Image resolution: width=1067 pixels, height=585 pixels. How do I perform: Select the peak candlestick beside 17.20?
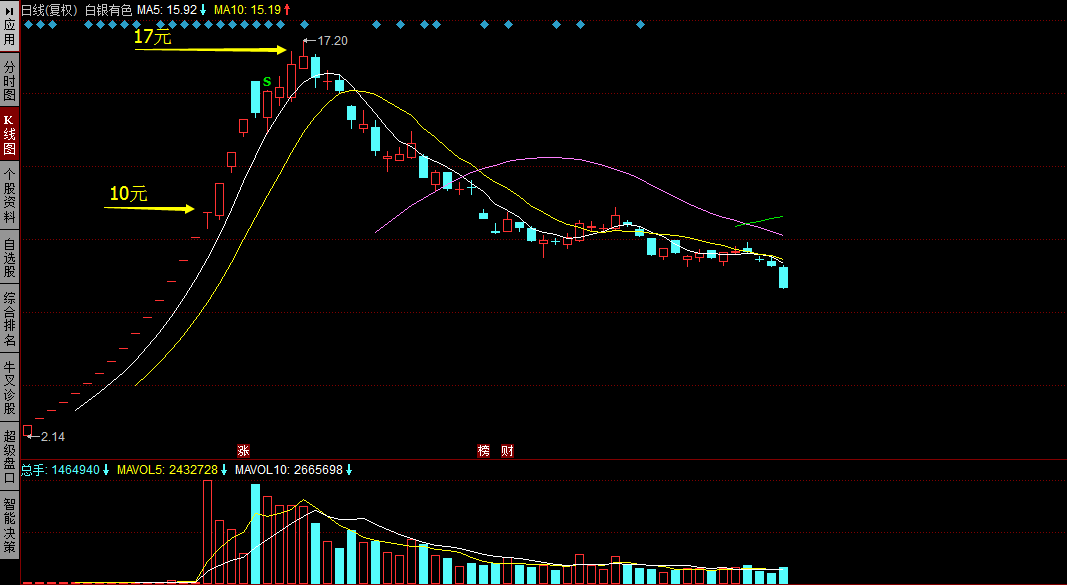303,56
